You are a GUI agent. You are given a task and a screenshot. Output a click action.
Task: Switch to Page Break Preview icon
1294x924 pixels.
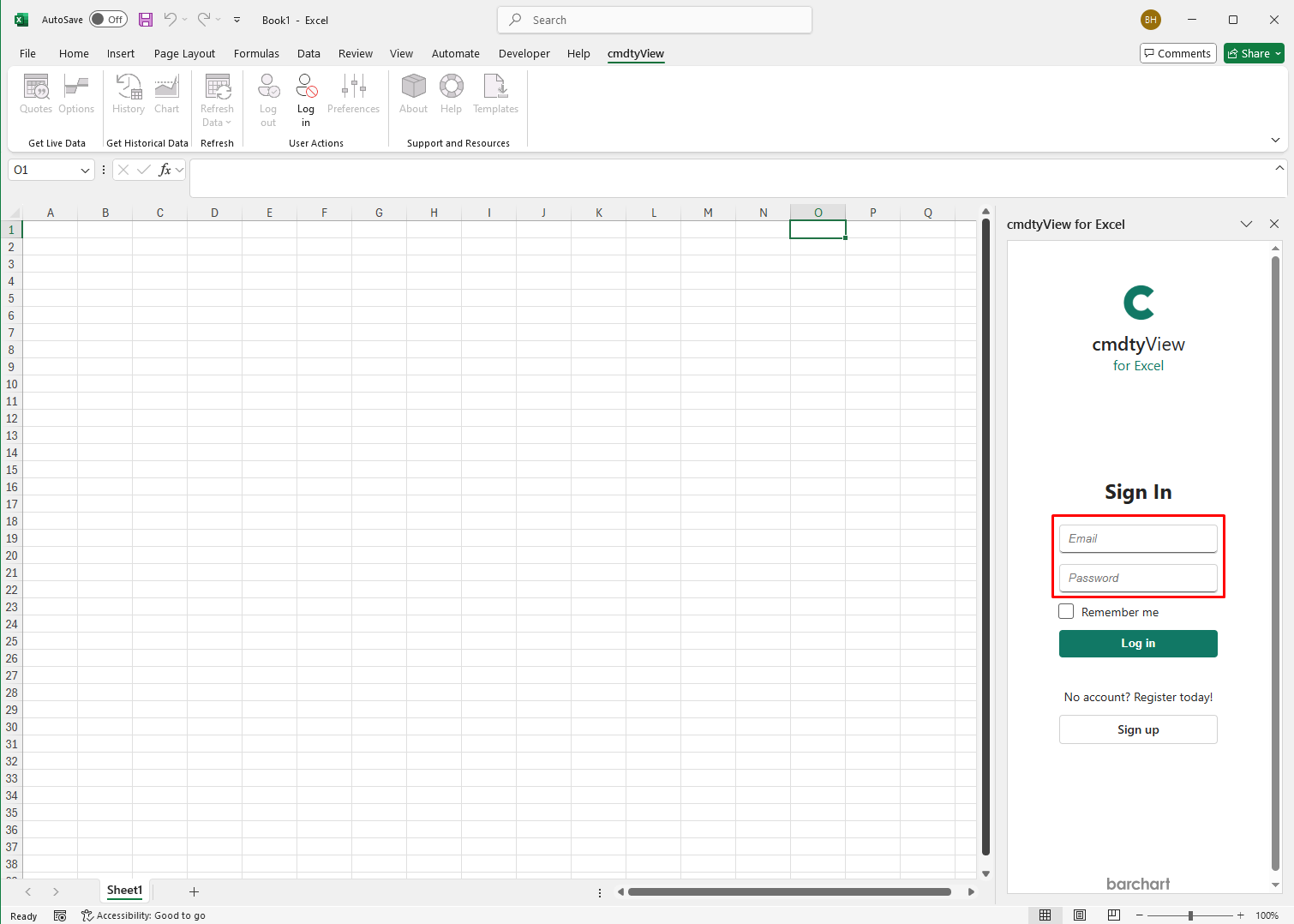click(x=1114, y=915)
